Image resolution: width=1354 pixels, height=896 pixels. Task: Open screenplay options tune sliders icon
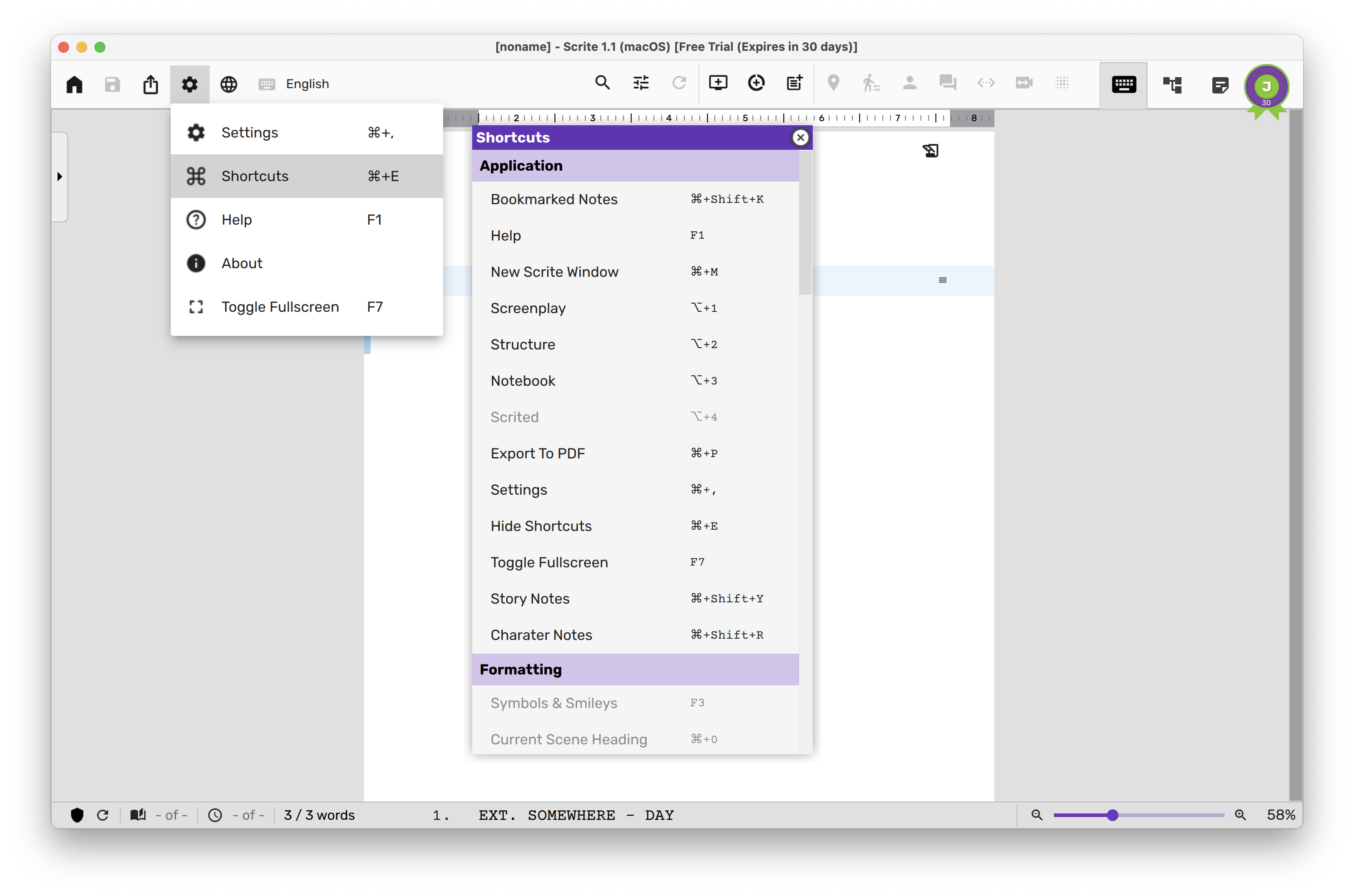pyautogui.click(x=641, y=83)
